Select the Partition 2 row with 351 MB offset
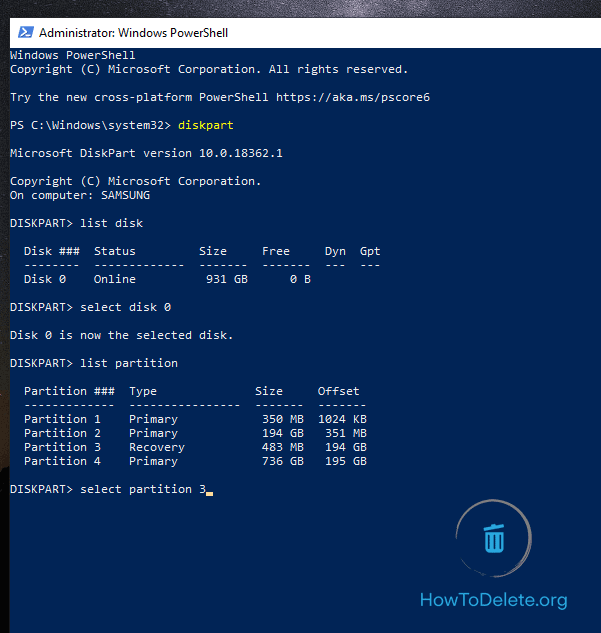The width and height of the screenshot is (601, 633). pyautogui.click(x=195, y=433)
